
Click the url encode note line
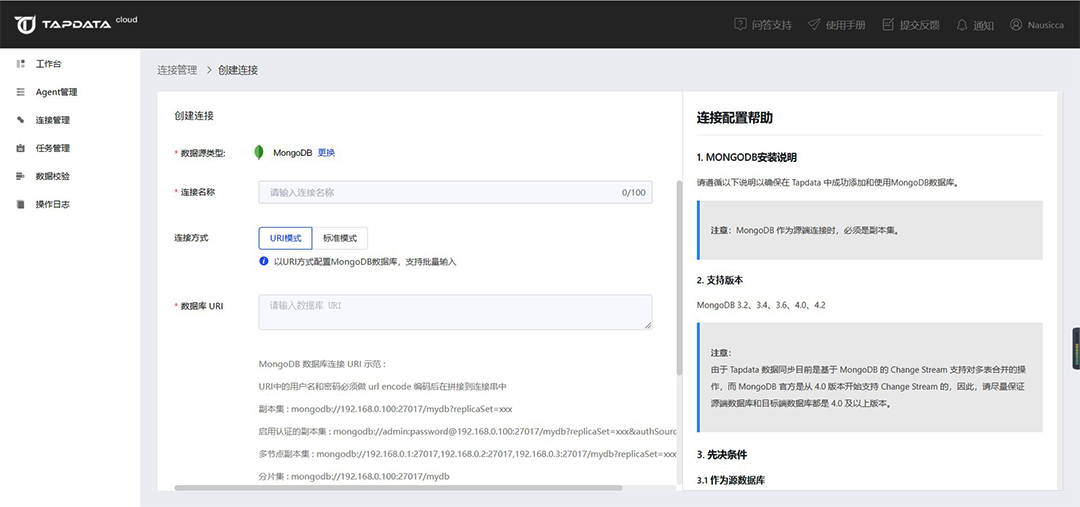click(x=383, y=386)
